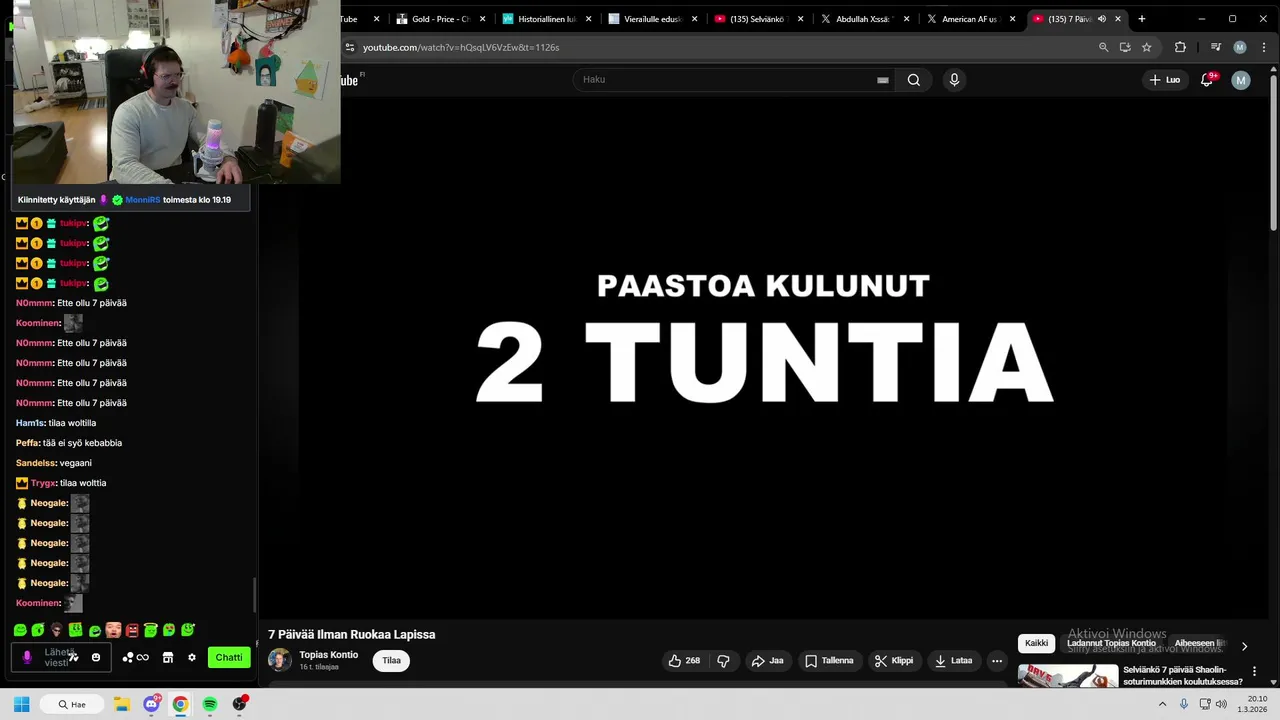Image resolution: width=1280 pixels, height=720 pixels.
Task: Create a clip with Klippi
Action: point(893,660)
